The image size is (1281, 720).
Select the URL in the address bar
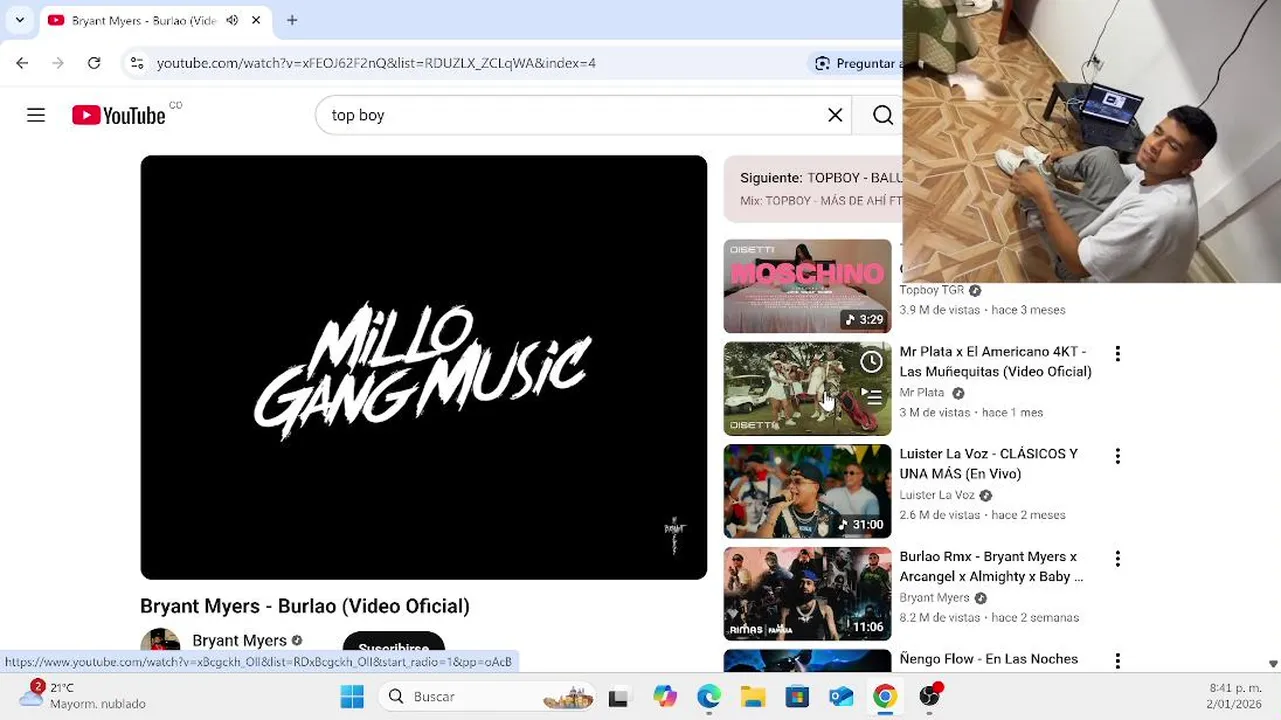click(376, 63)
